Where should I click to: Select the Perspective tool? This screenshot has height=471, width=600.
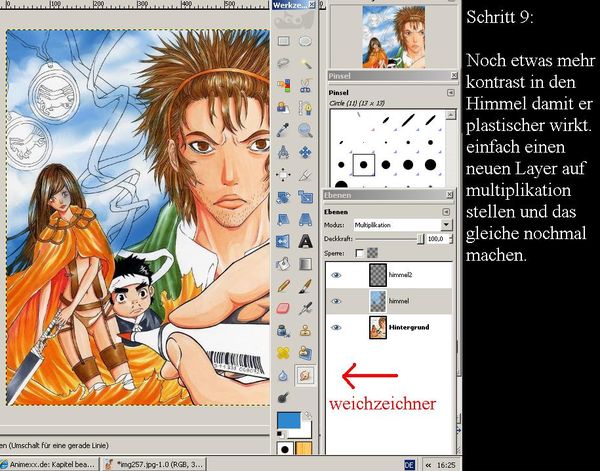tap(305, 219)
